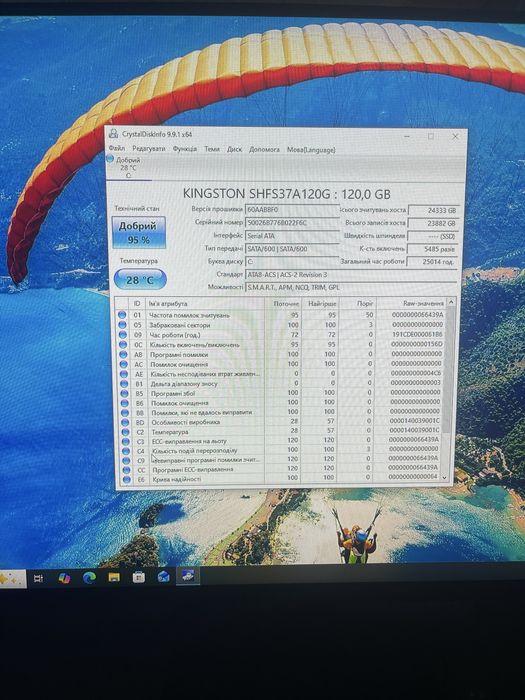Open the Диск menu
525x700 pixels.
pyautogui.click(x=234, y=150)
